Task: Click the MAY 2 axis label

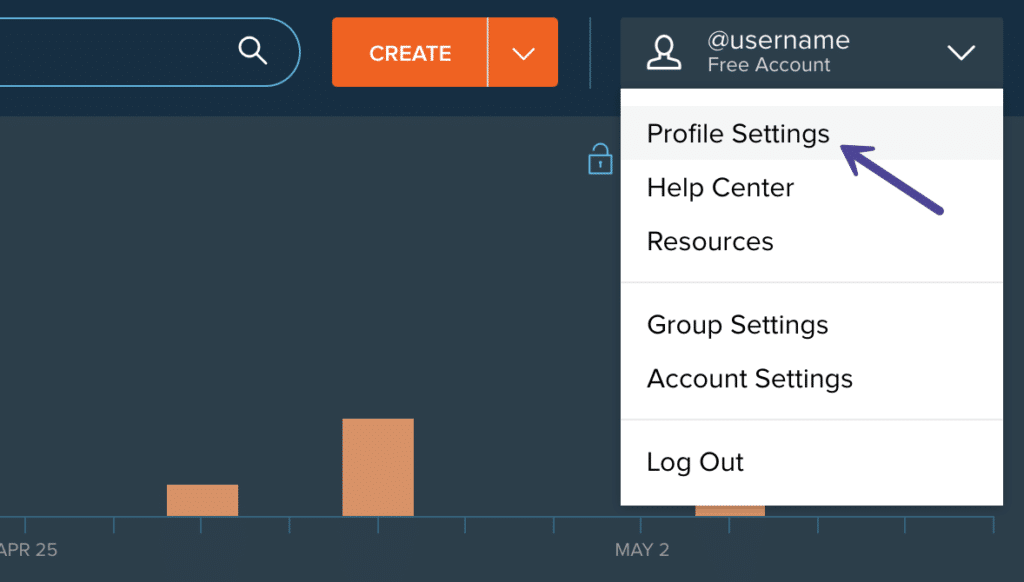Action: [642, 550]
